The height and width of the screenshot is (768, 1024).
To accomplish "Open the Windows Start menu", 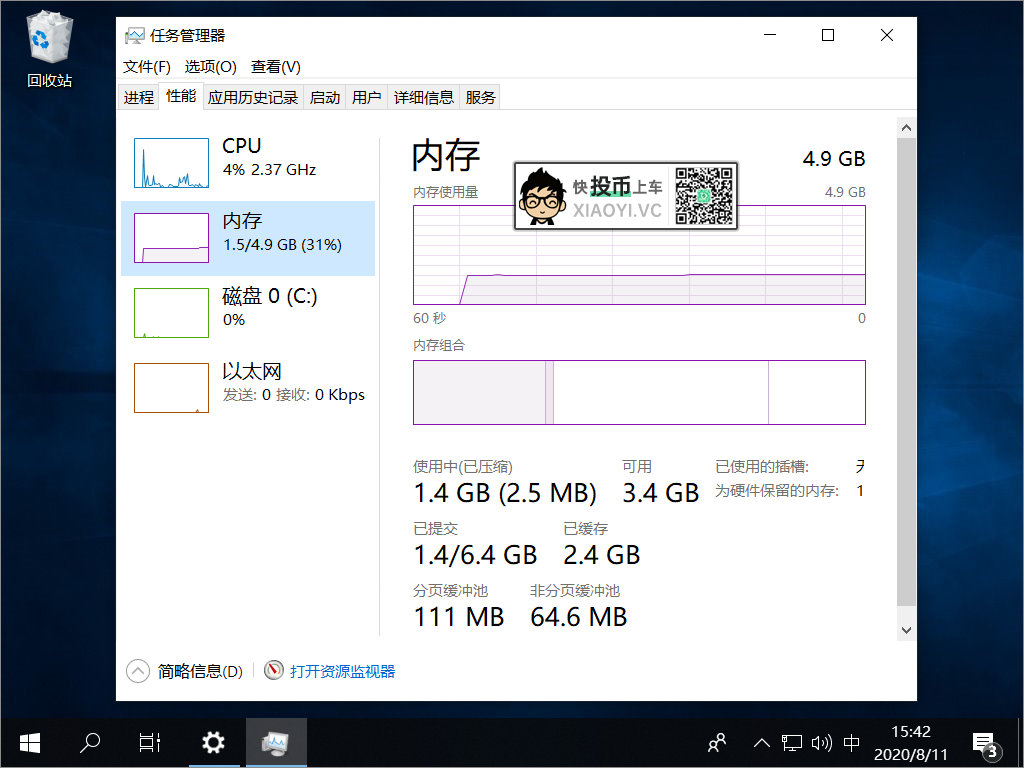I will (29, 742).
